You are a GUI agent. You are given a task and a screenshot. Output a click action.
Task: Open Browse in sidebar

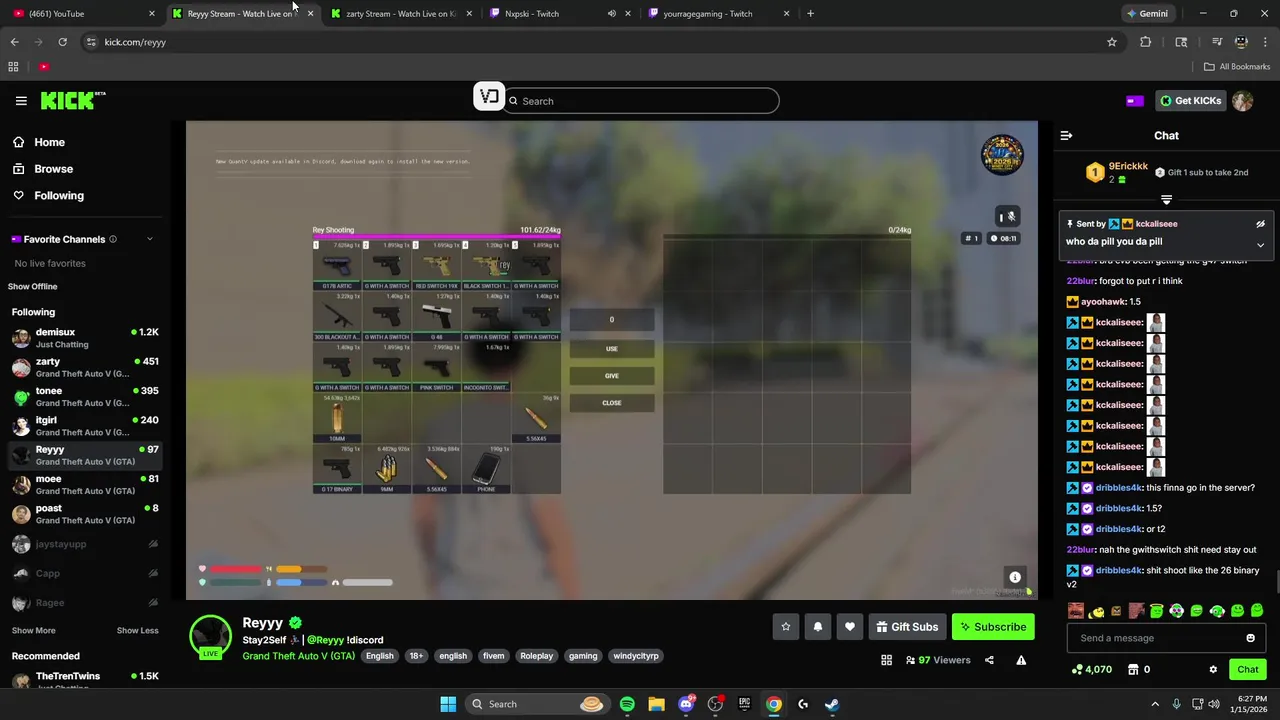click(x=53, y=169)
